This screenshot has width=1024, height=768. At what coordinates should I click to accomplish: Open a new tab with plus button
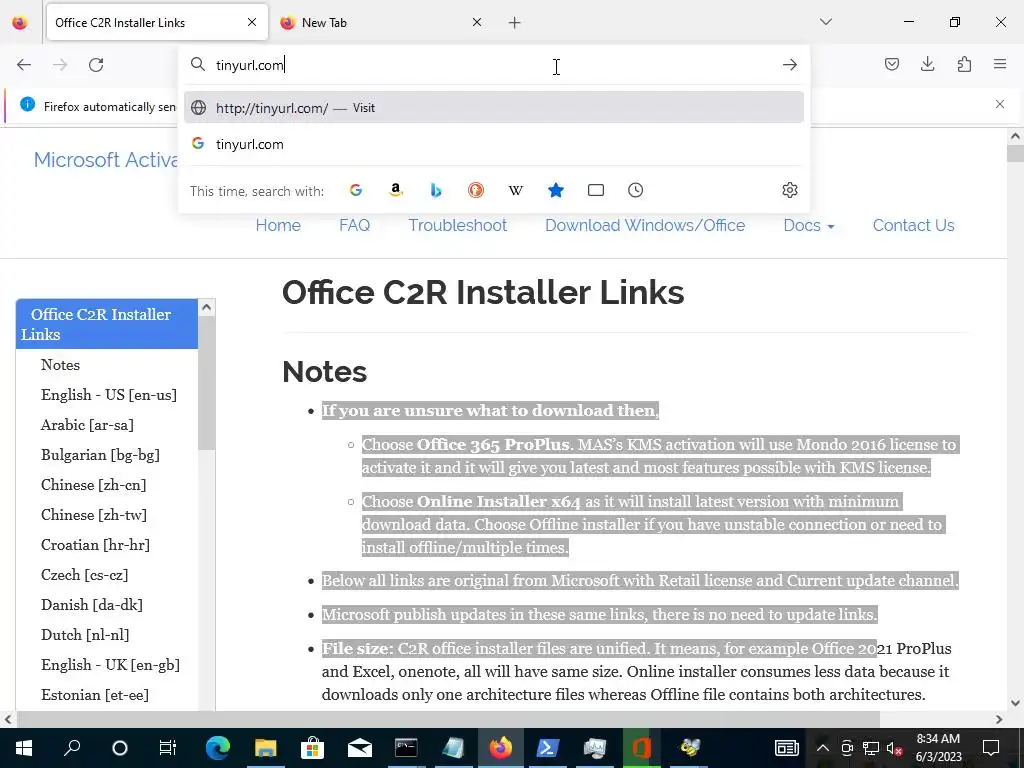[x=515, y=23]
